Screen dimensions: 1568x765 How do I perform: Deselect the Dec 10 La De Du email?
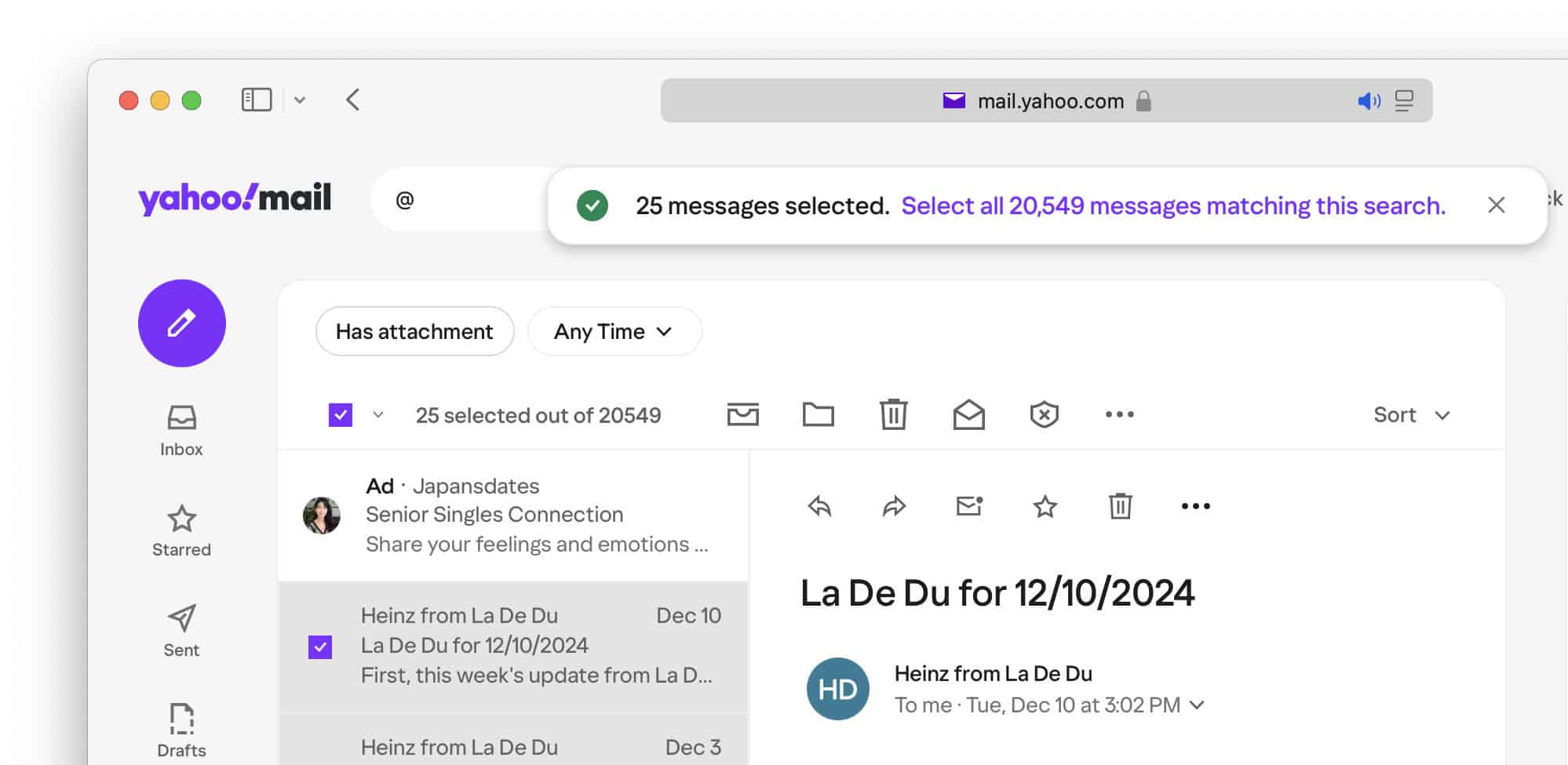(x=320, y=647)
